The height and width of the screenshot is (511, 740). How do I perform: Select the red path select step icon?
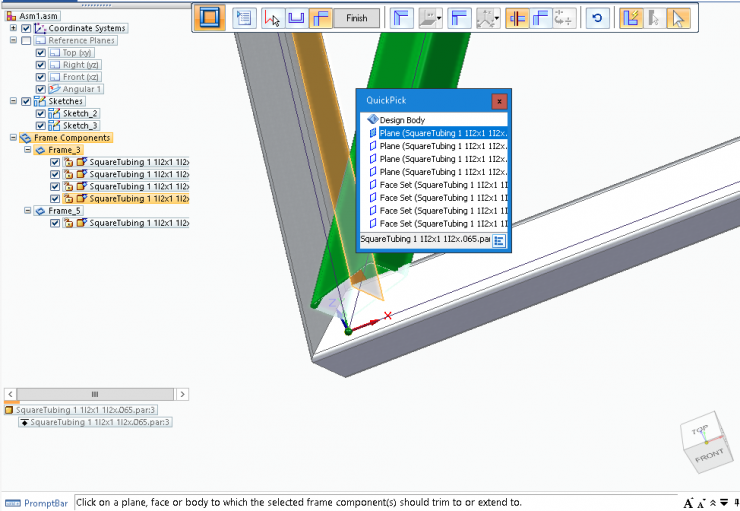point(272,17)
